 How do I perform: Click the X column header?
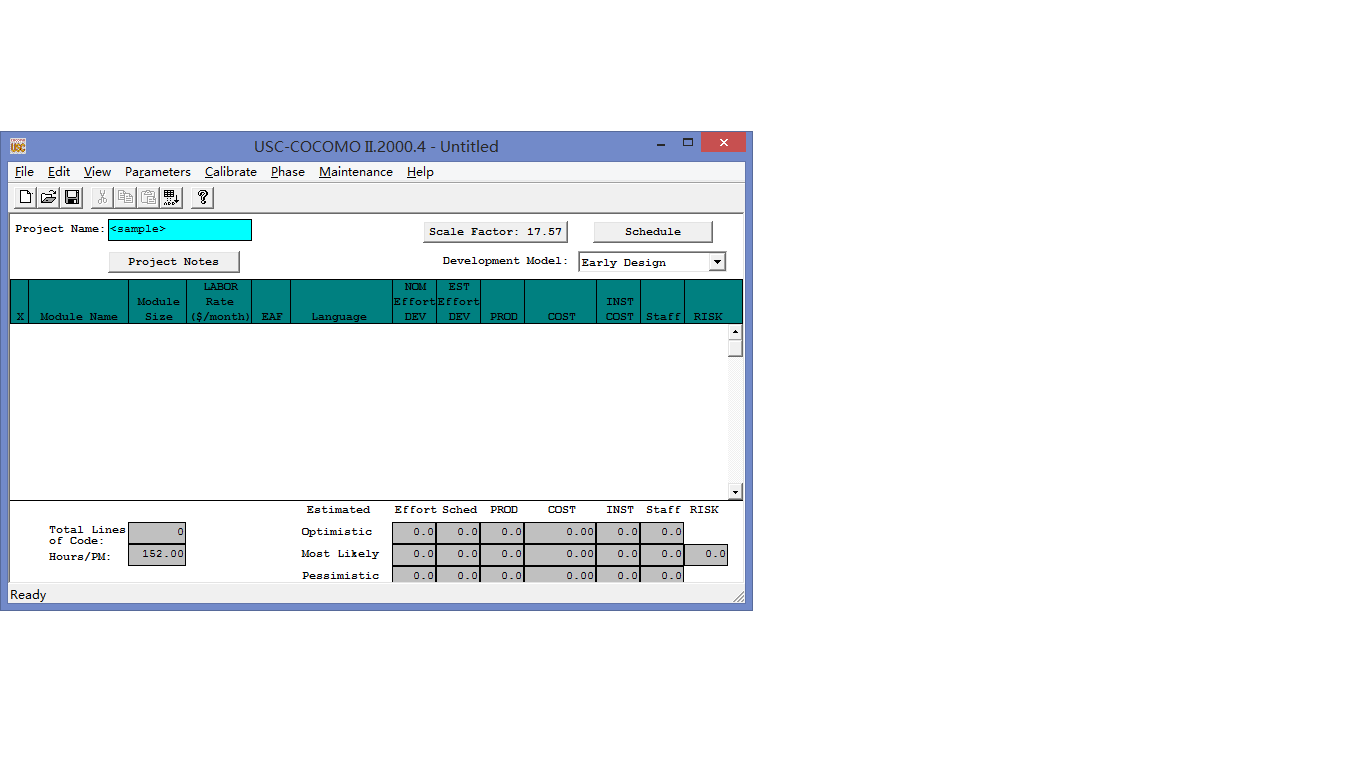20,302
